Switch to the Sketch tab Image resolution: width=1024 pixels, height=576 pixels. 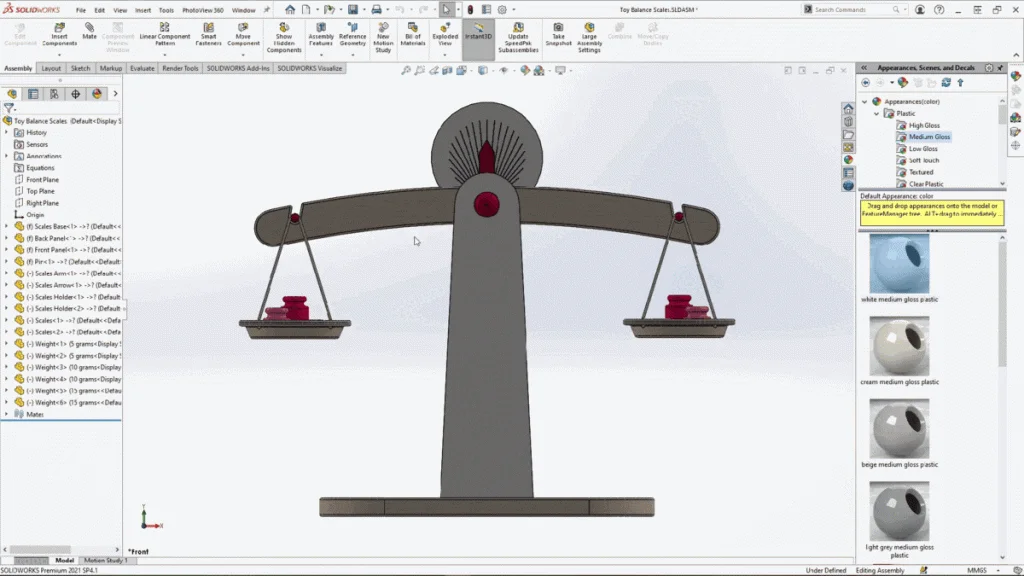pos(80,69)
